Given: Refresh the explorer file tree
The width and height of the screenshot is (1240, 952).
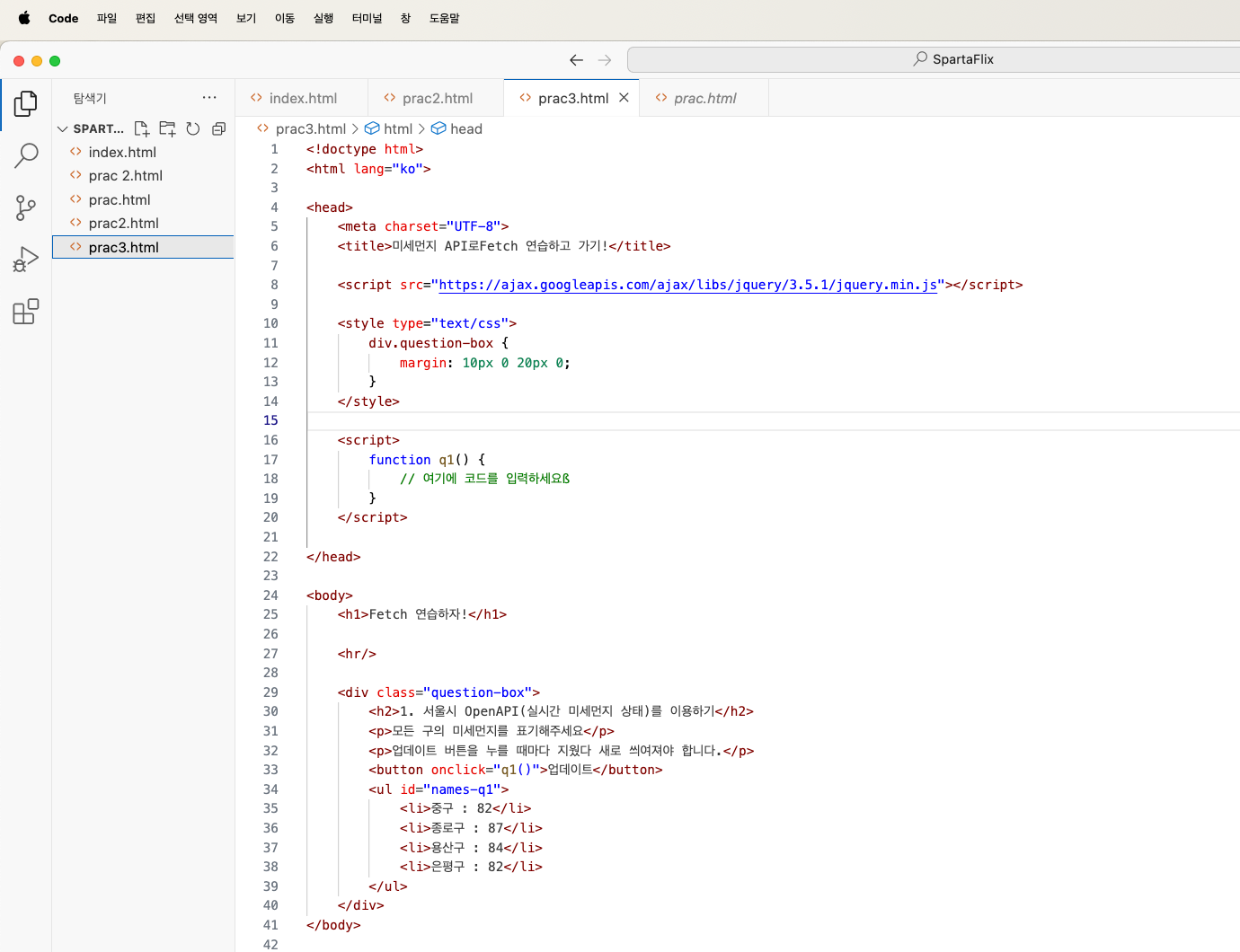Looking at the screenshot, I should [x=193, y=129].
